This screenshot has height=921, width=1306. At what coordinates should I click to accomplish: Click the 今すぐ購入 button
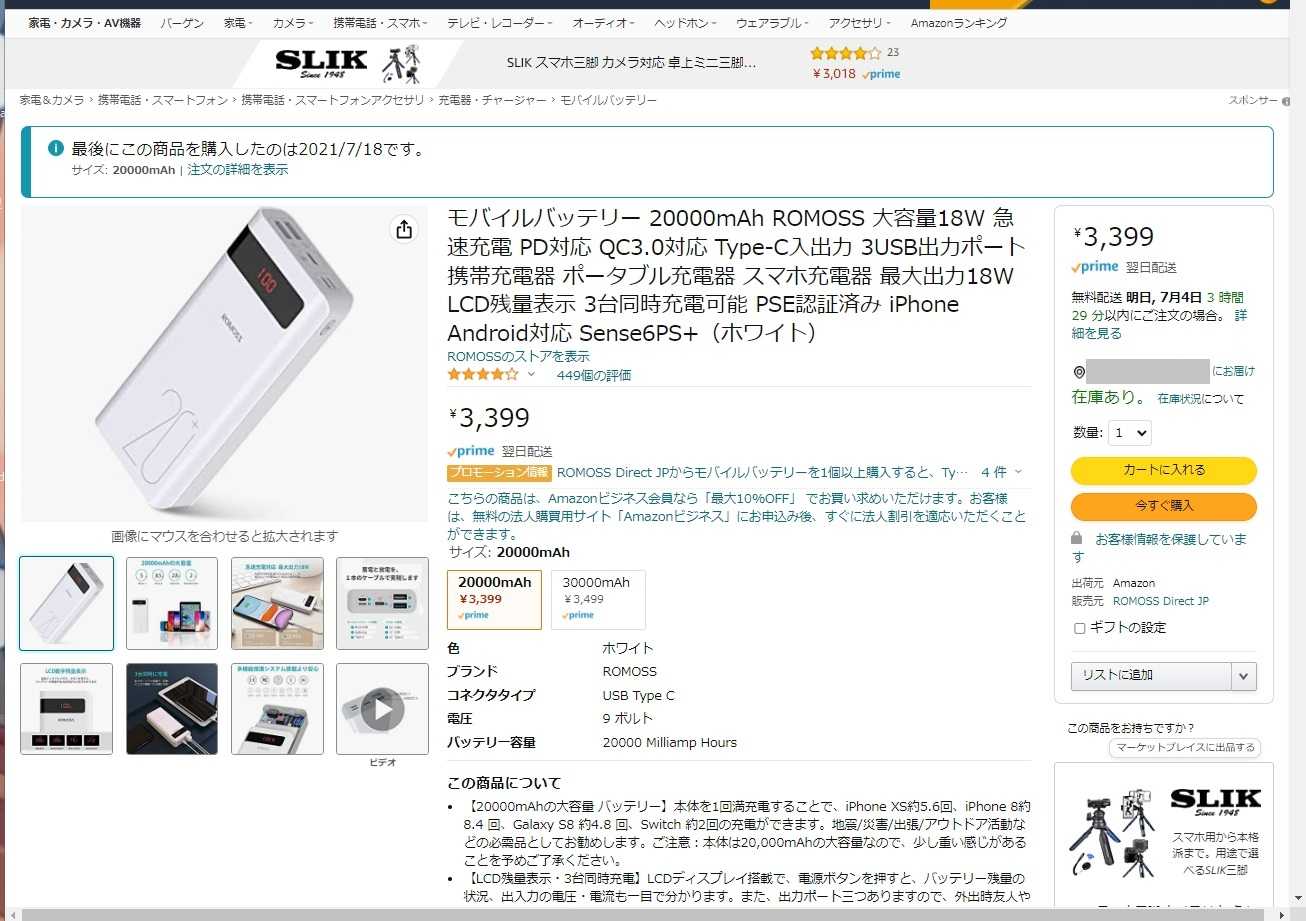click(1163, 506)
